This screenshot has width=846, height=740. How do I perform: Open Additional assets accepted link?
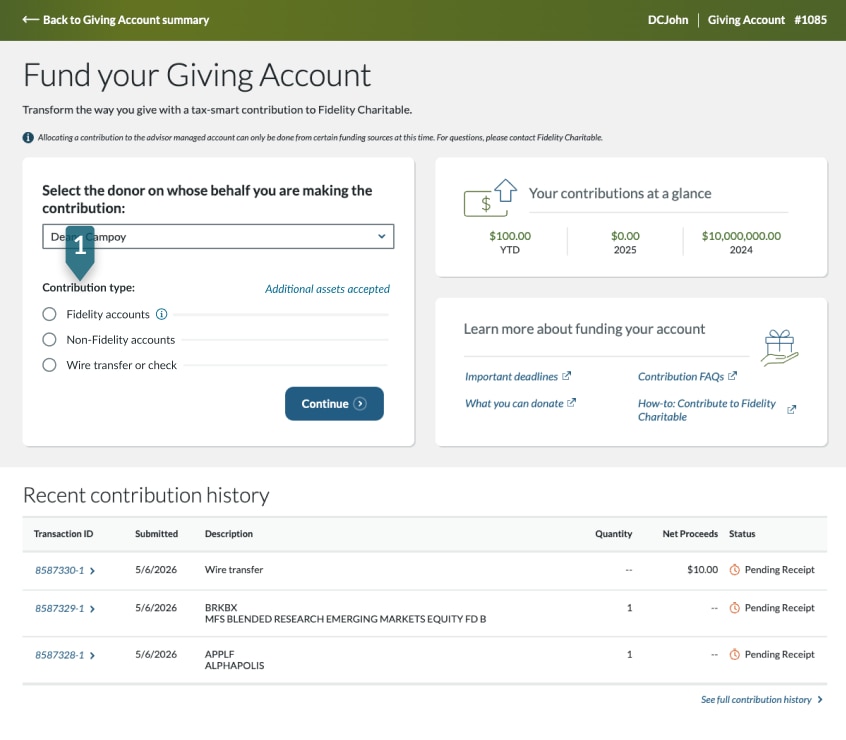tap(327, 289)
